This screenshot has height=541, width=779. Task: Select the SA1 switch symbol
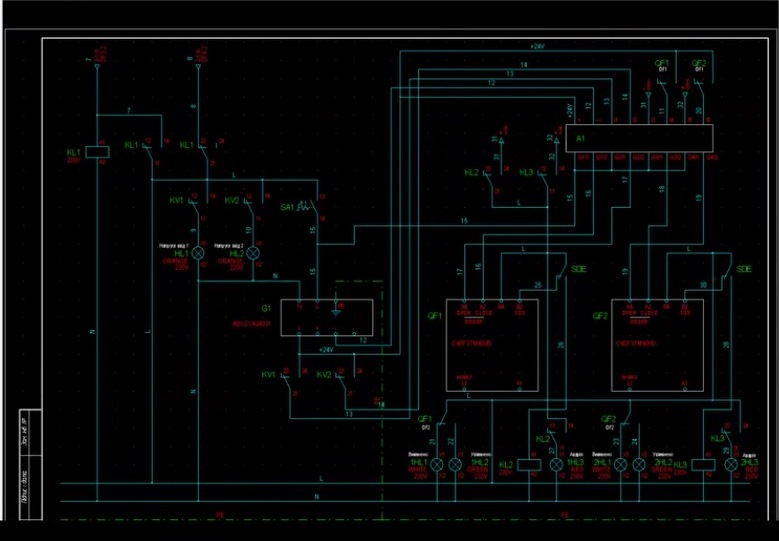(x=310, y=207)
